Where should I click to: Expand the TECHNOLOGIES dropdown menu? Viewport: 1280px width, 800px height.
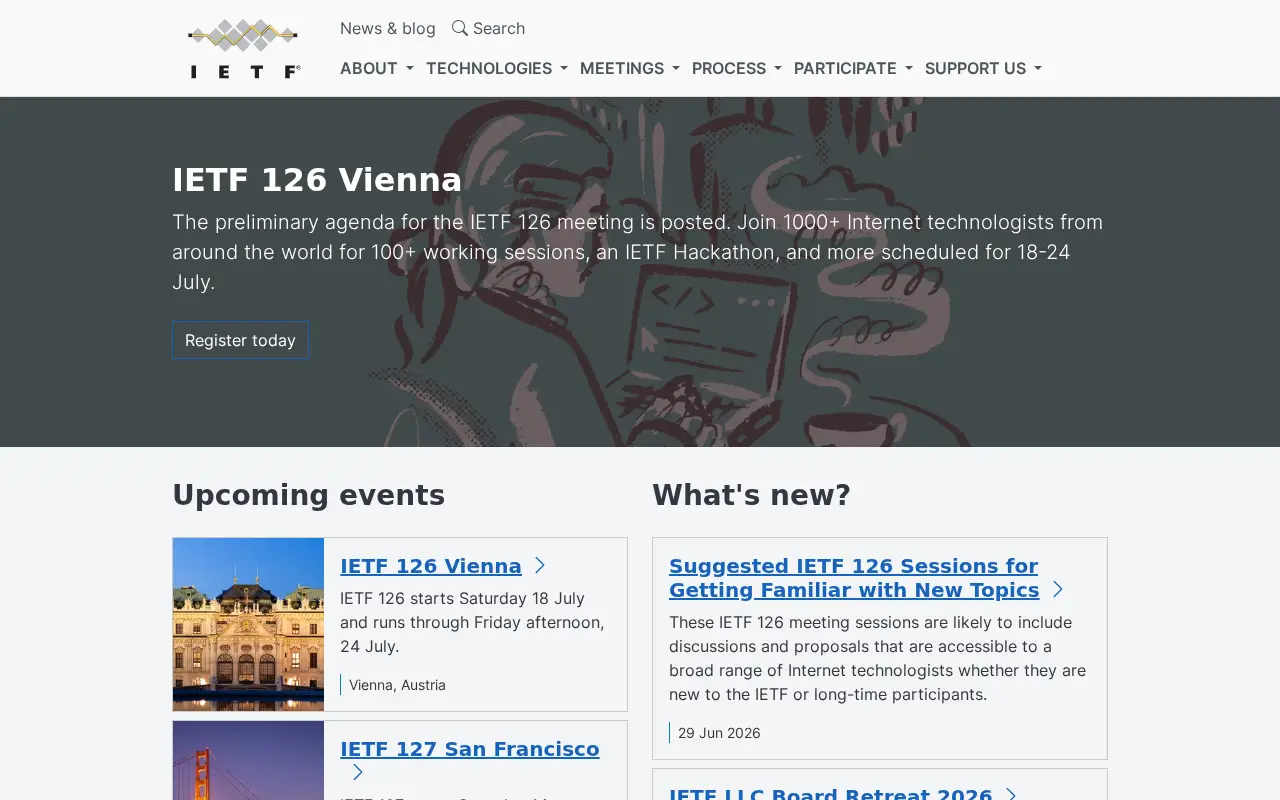point(497,68)
